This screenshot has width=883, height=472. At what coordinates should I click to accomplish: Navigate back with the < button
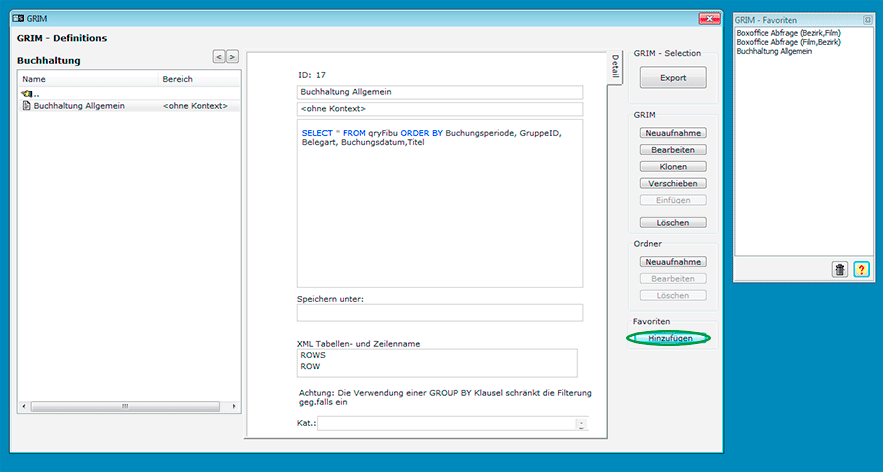tap(219, 57)
